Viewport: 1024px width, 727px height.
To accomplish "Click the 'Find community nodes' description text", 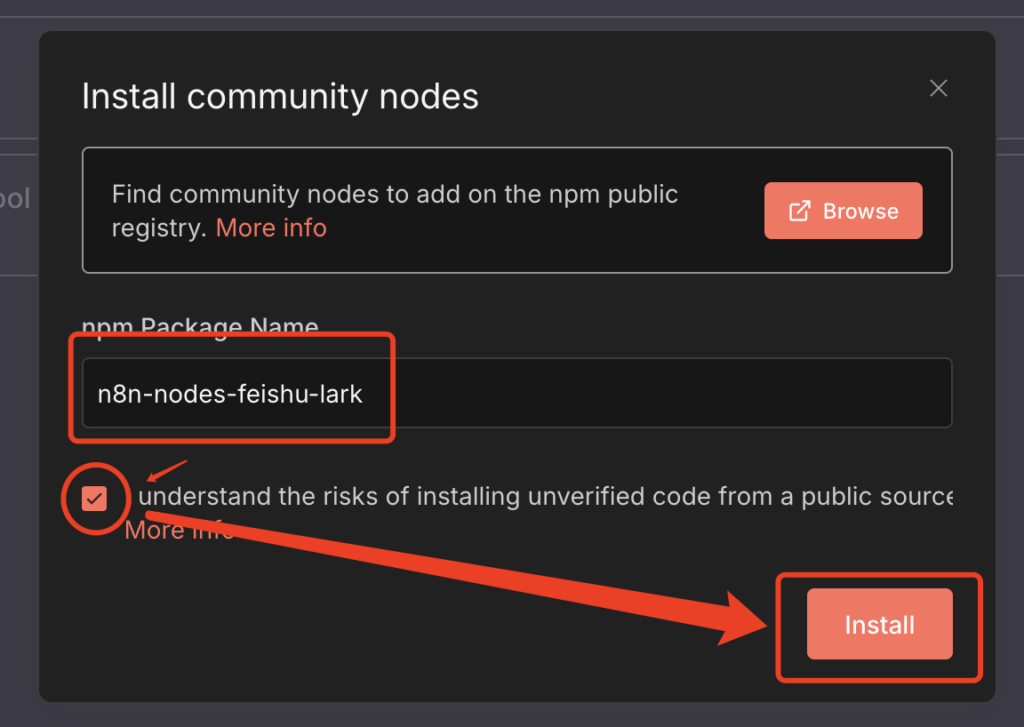I will click(x=395, y=194).
